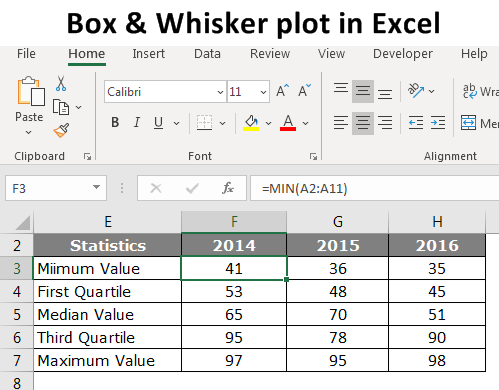The width and height of the screenshot is (499, 390).
Task: Align text left in cell
Action: pyautogui.click(x=341, y=123)
